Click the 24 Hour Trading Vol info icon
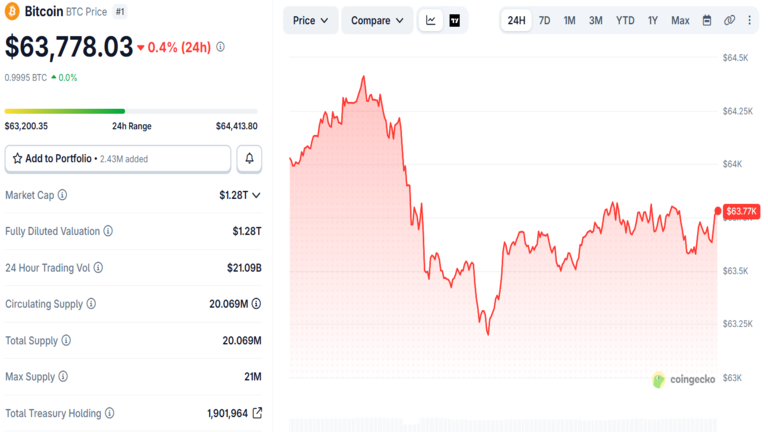The width and height of the screenshot is (768, 432). pyautogui.click(x=98, y=267)
